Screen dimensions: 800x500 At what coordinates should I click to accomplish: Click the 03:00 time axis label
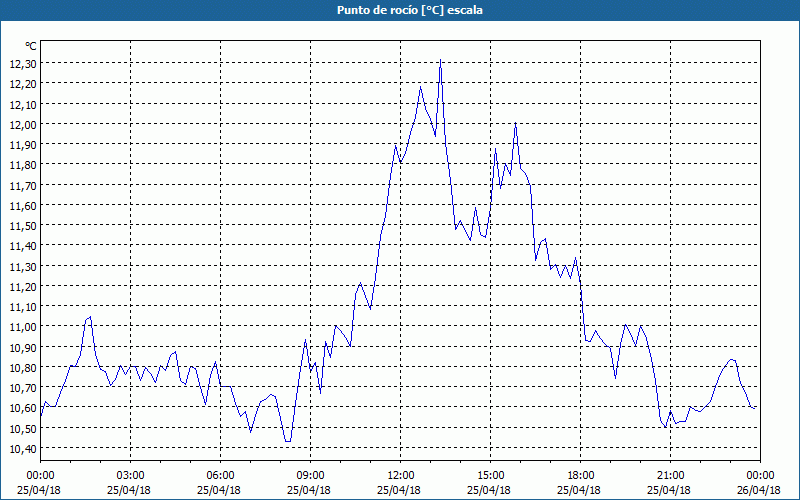coord(131,476)
